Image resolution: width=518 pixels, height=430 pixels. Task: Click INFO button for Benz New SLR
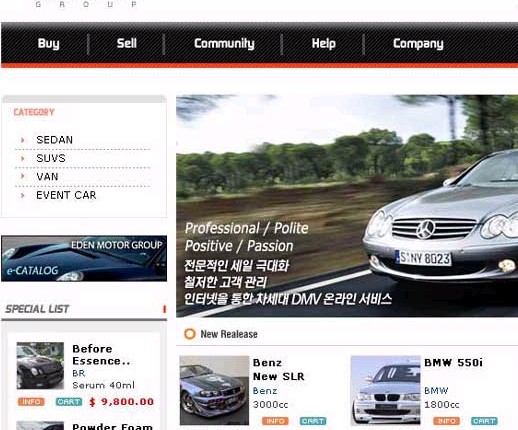[275, 421]
